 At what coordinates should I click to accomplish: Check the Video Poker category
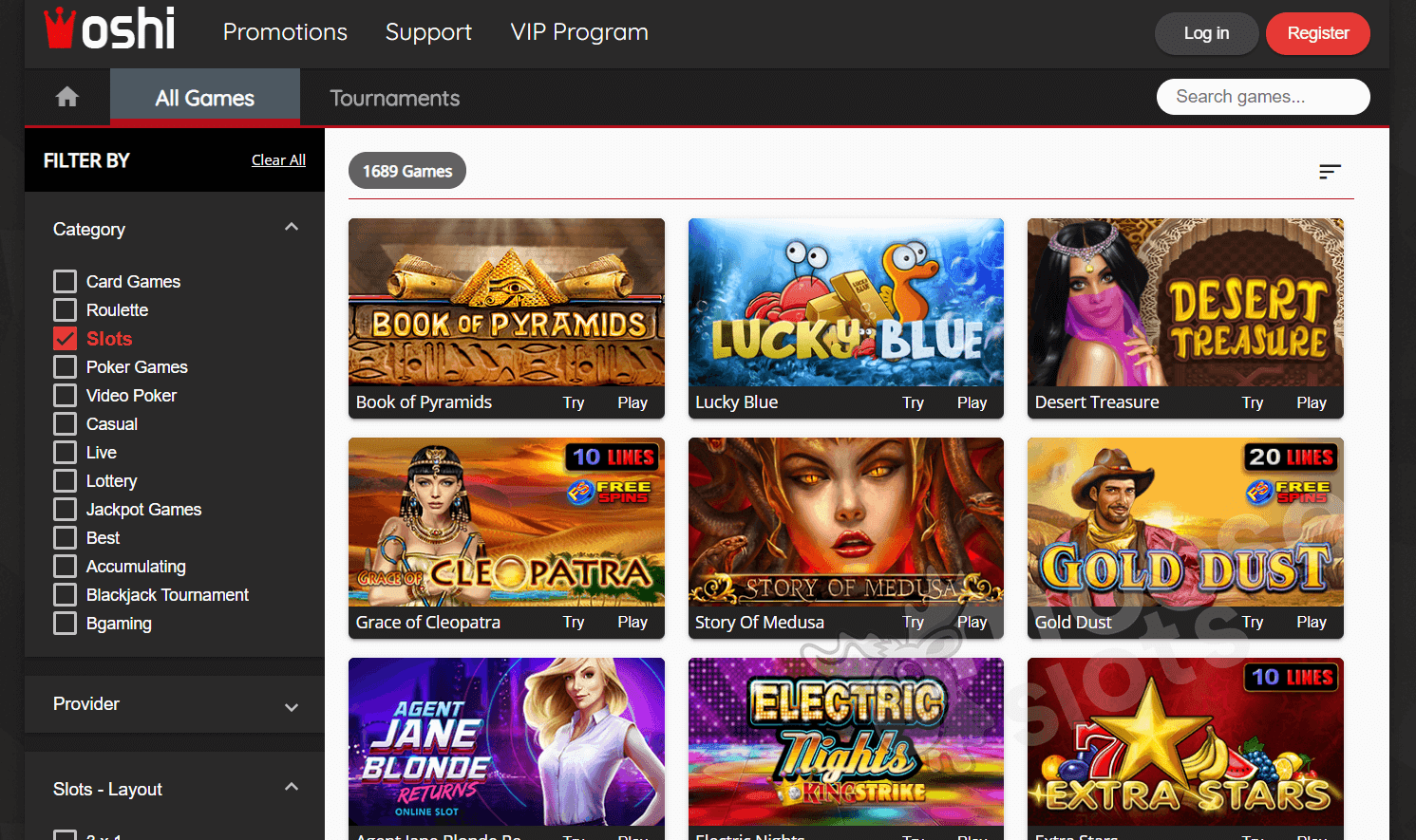(x=65, y=396)
